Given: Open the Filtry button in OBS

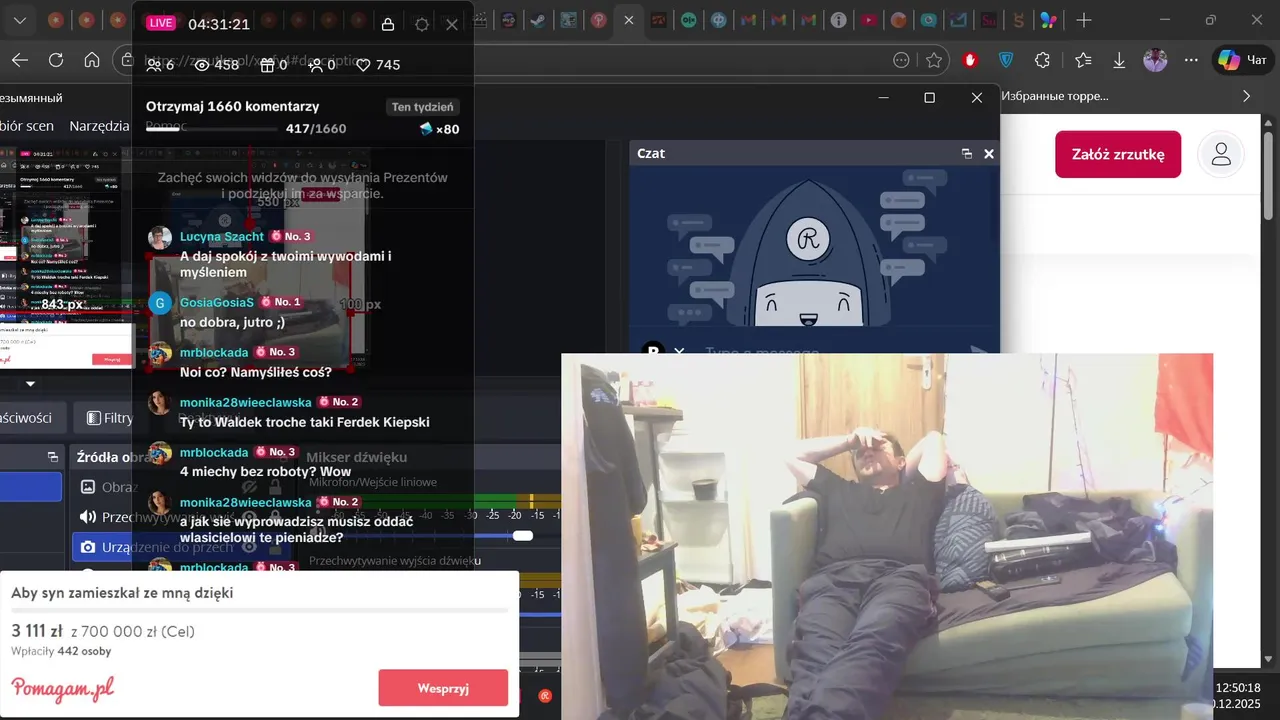Looking at the screenshot, I should [108, 418].
